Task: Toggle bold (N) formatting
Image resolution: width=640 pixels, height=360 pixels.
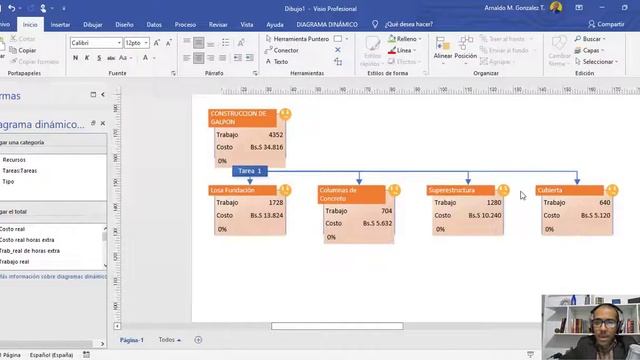Action: (x=75, y=58)
